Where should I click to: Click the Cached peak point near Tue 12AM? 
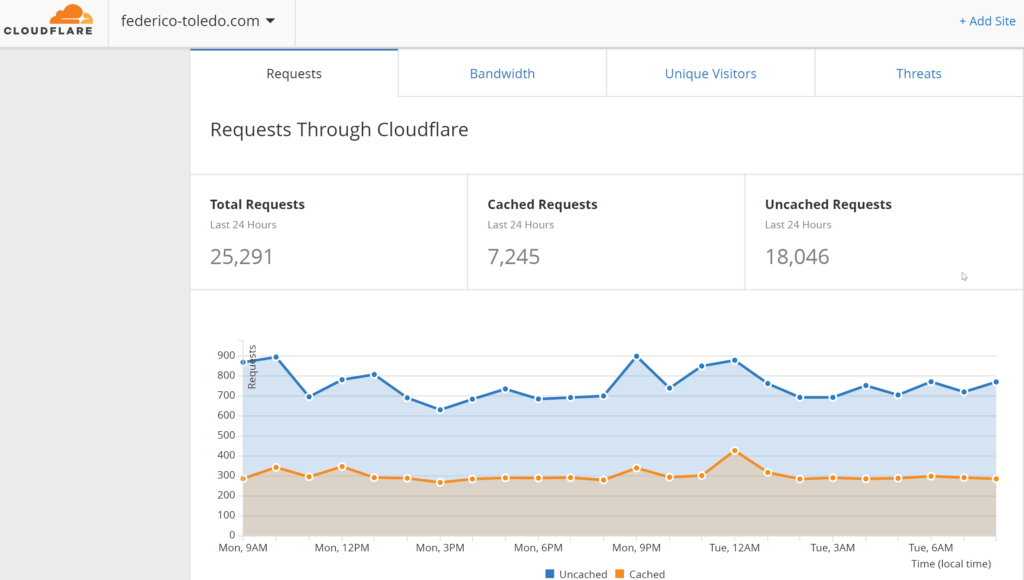(x=735, y=451)
